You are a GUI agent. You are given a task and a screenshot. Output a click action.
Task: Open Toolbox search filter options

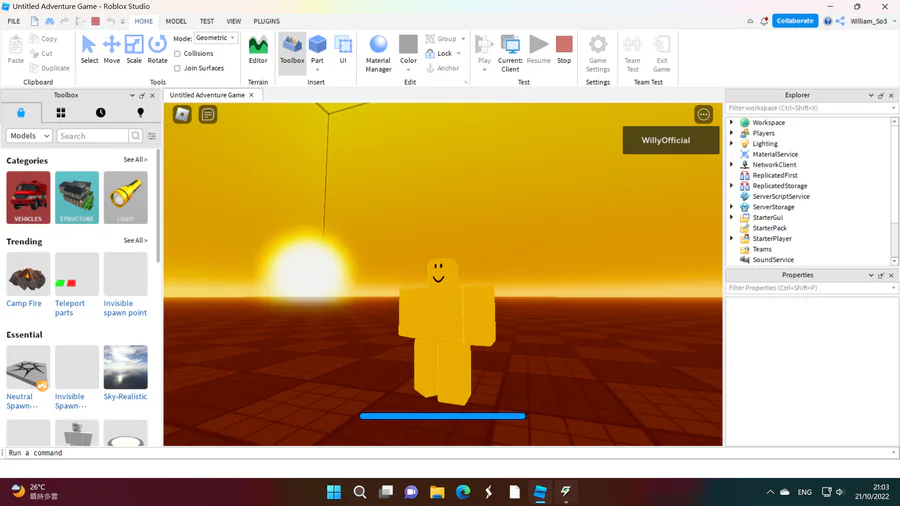tap(152, 136)
